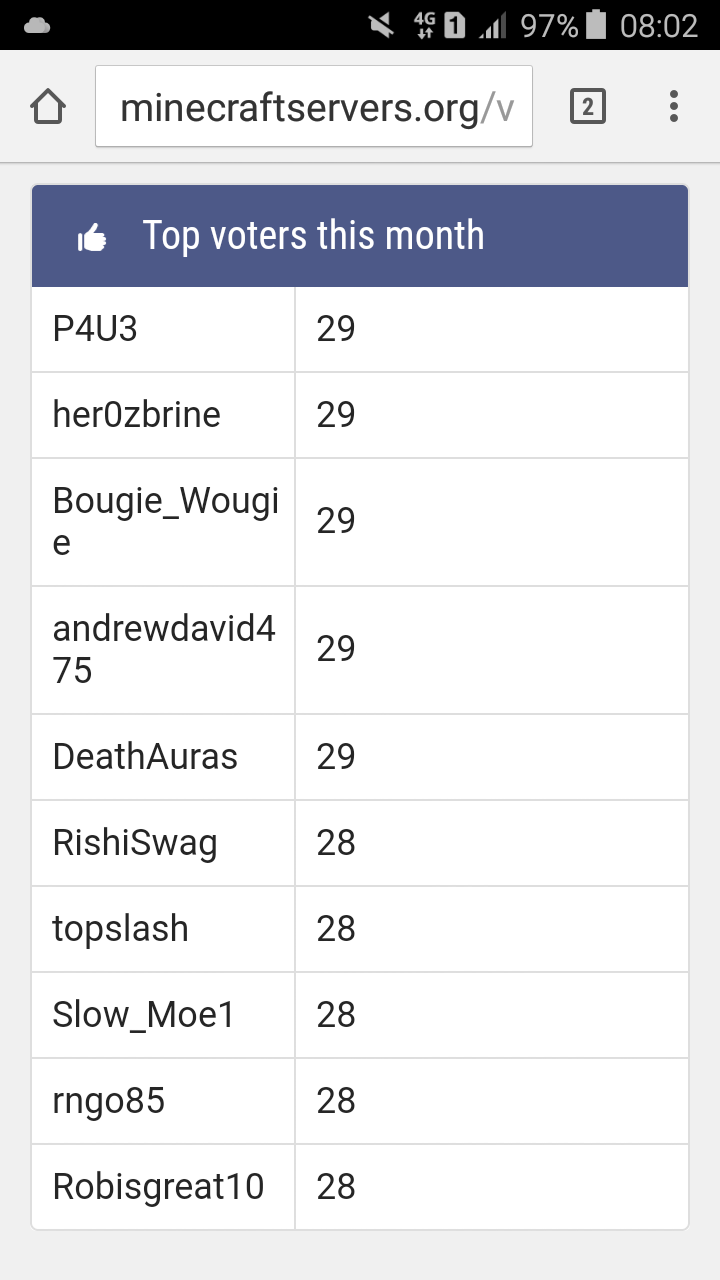Open the tab switcher showing 2 tabs
This screenshot has width=720, height=1280.
tap(588, 106)
